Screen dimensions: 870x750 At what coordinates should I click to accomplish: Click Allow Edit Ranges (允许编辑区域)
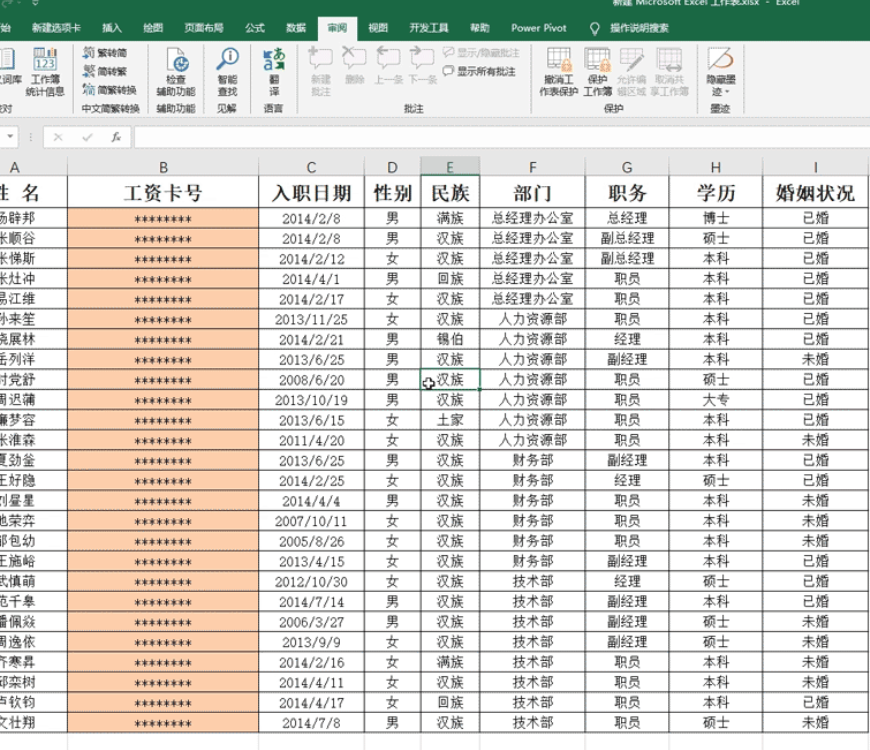tap(631, 73)
